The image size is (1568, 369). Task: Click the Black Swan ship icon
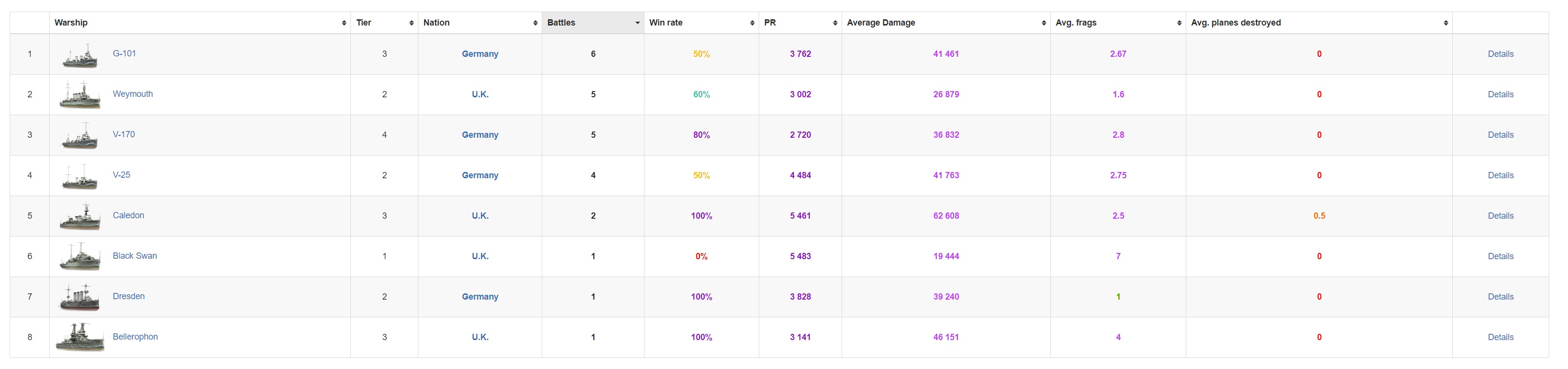tap(80, 257)
